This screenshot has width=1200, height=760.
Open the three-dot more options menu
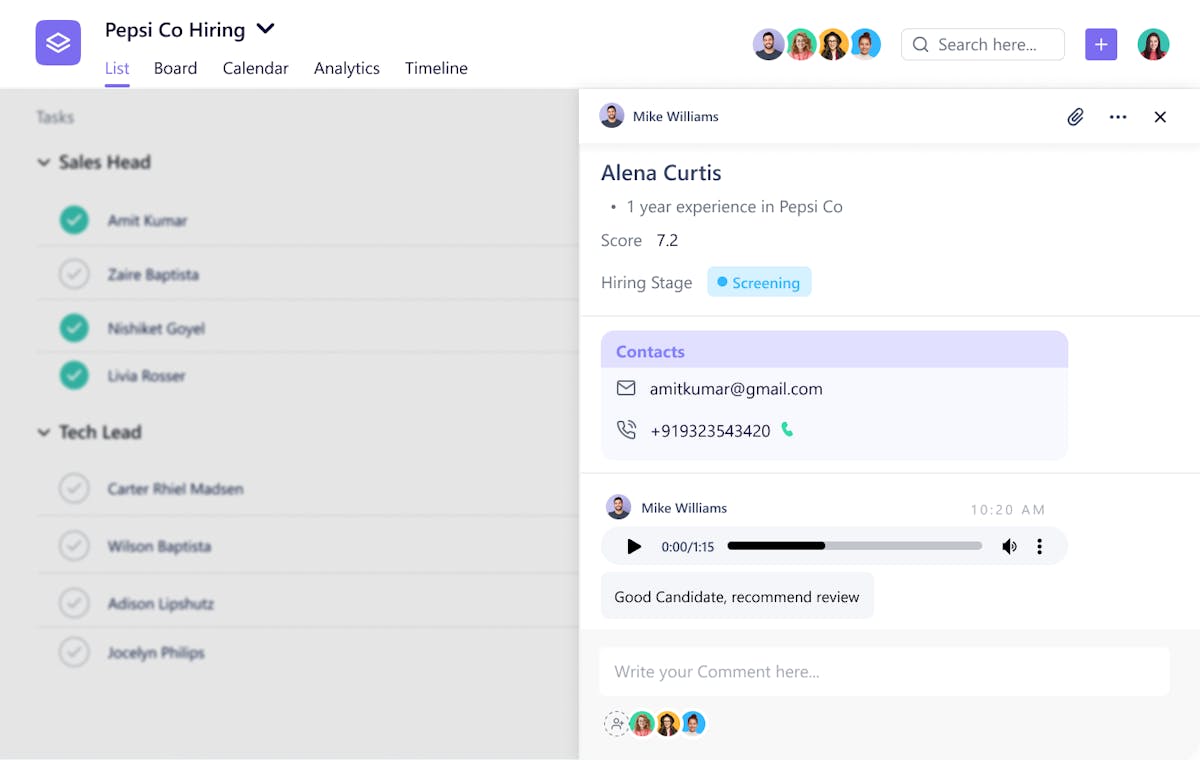1118,117
